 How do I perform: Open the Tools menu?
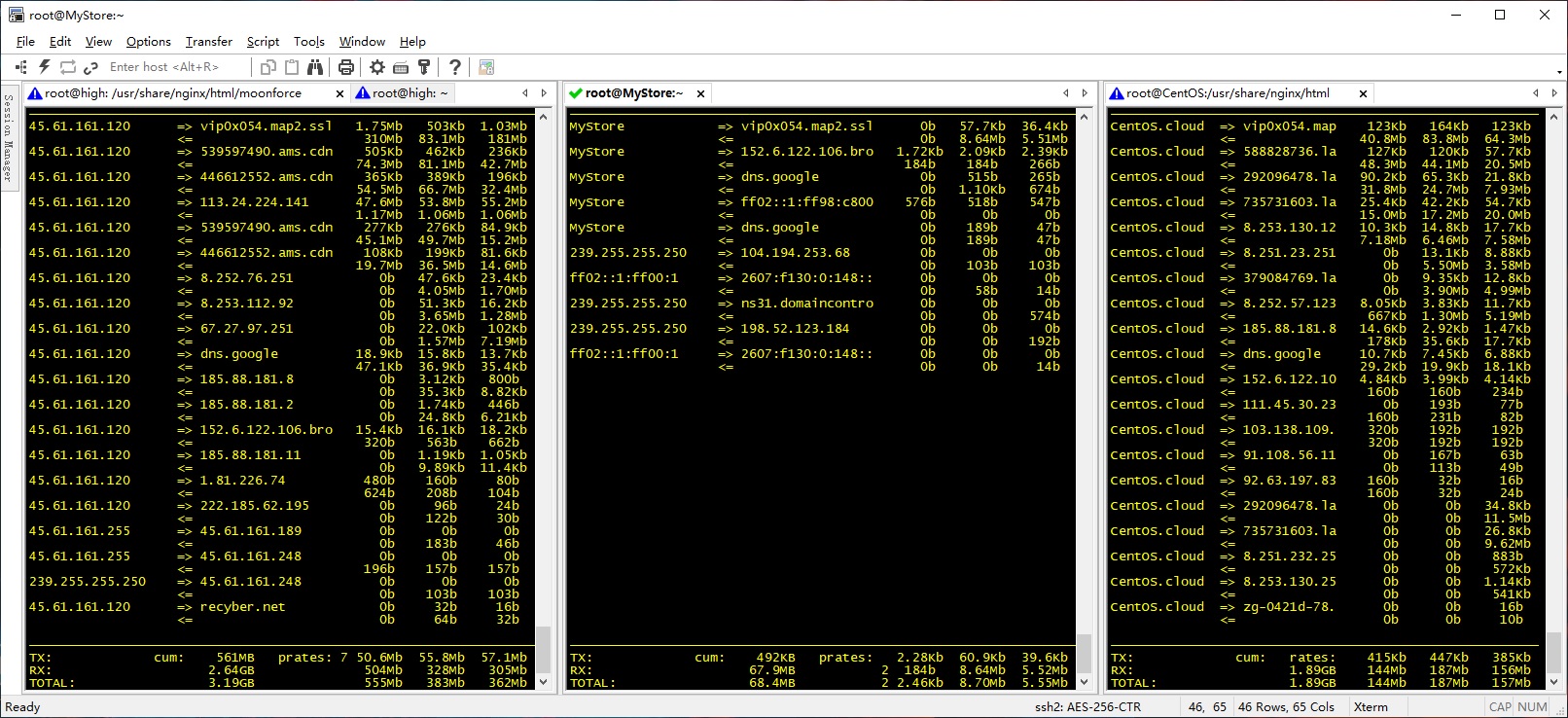point(309,42)
